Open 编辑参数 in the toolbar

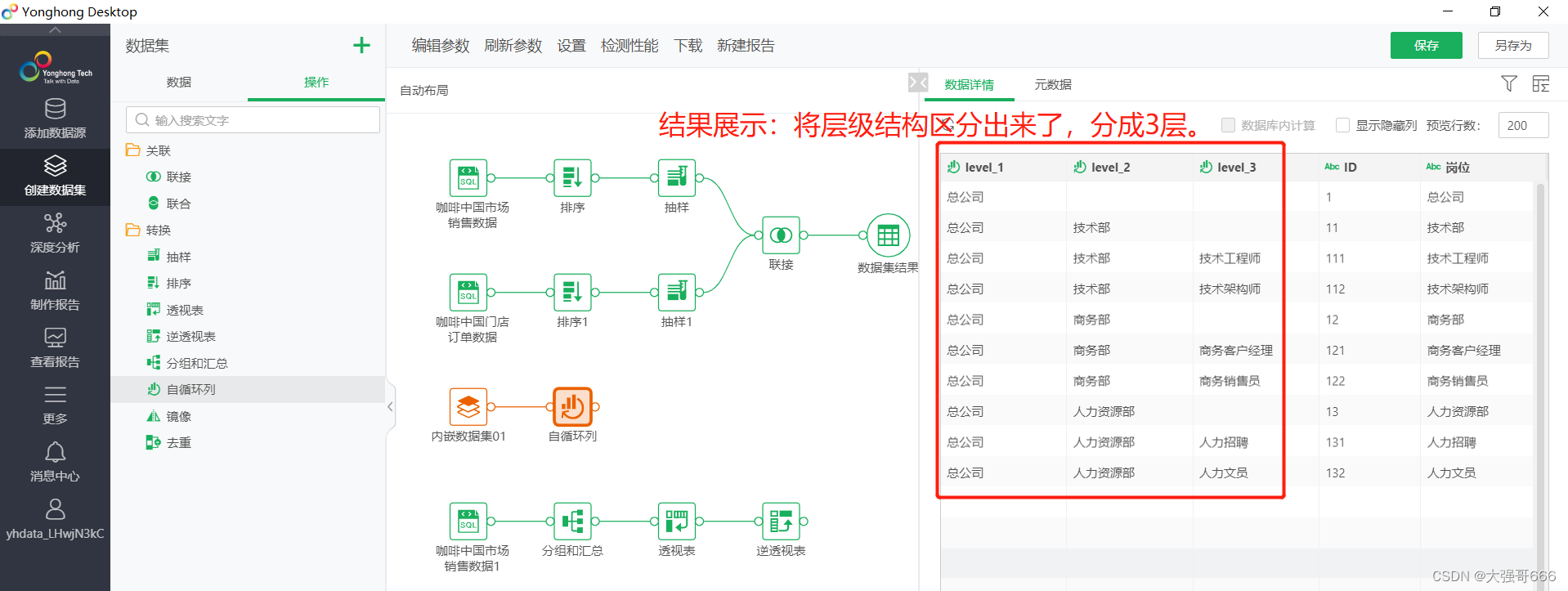pyautogui.click(x=441, y=46)
